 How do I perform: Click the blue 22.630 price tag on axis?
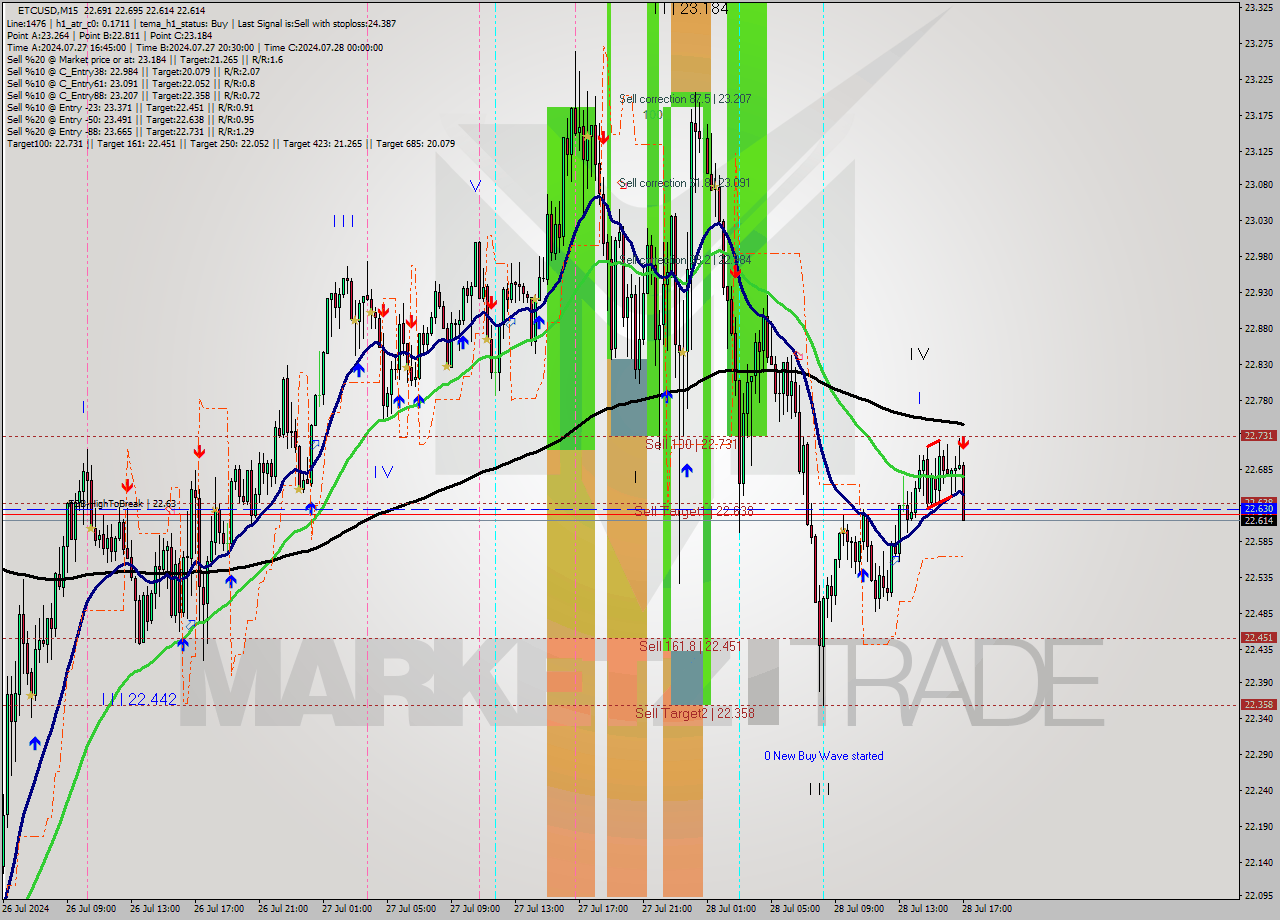pyautogui.click(x=1258, y=509)
